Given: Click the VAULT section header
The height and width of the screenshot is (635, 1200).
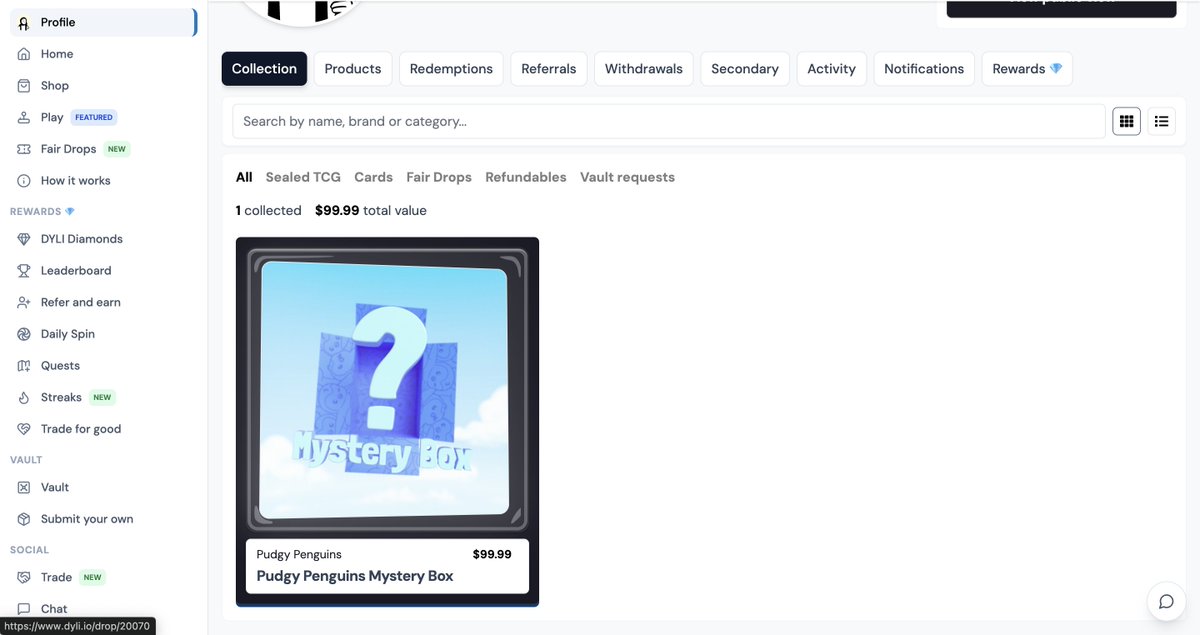Looking at the screenshot, I should (x=26, y=460).
